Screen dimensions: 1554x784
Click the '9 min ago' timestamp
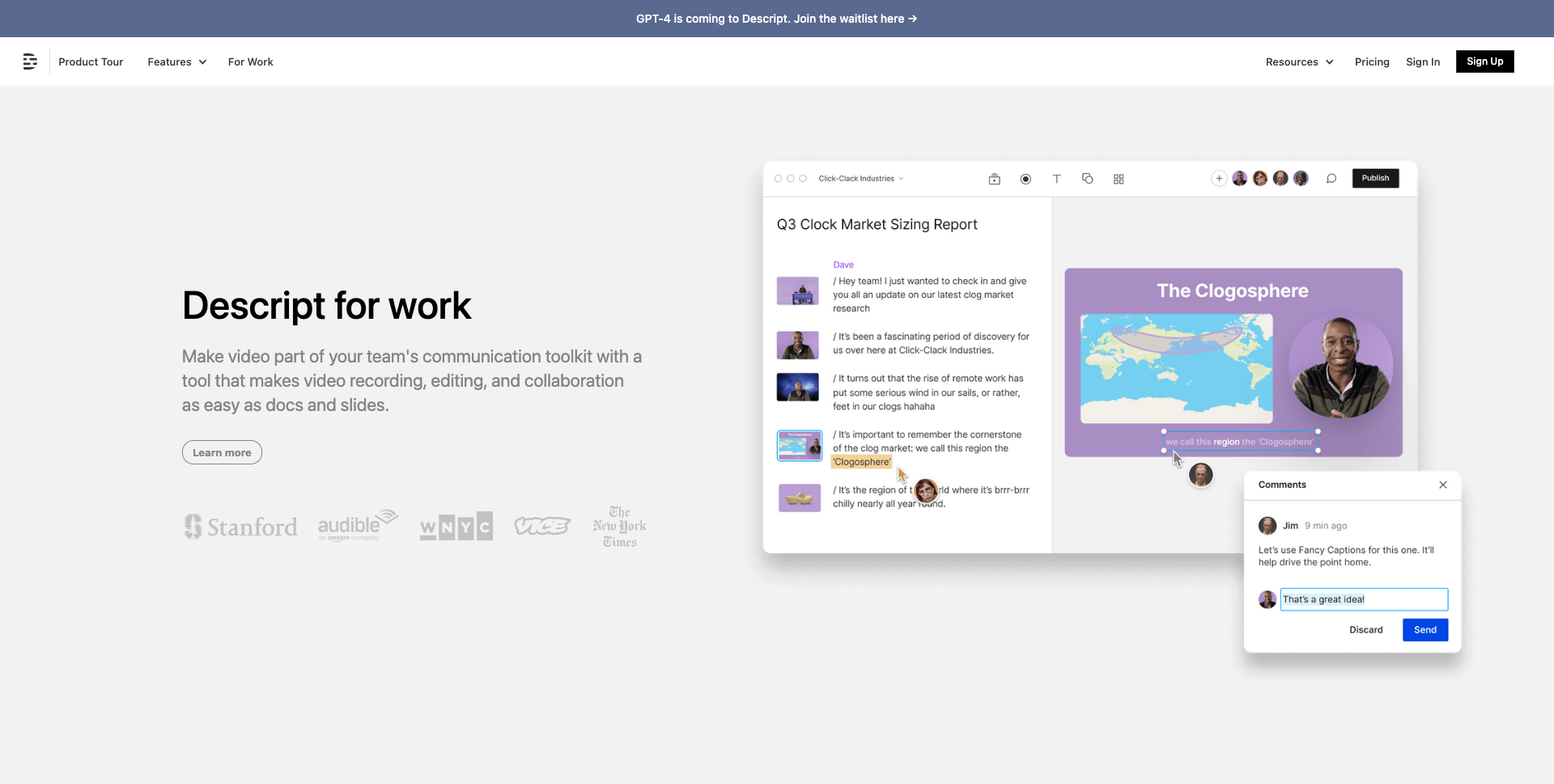pyautogui.click(x=1326, y=526)
